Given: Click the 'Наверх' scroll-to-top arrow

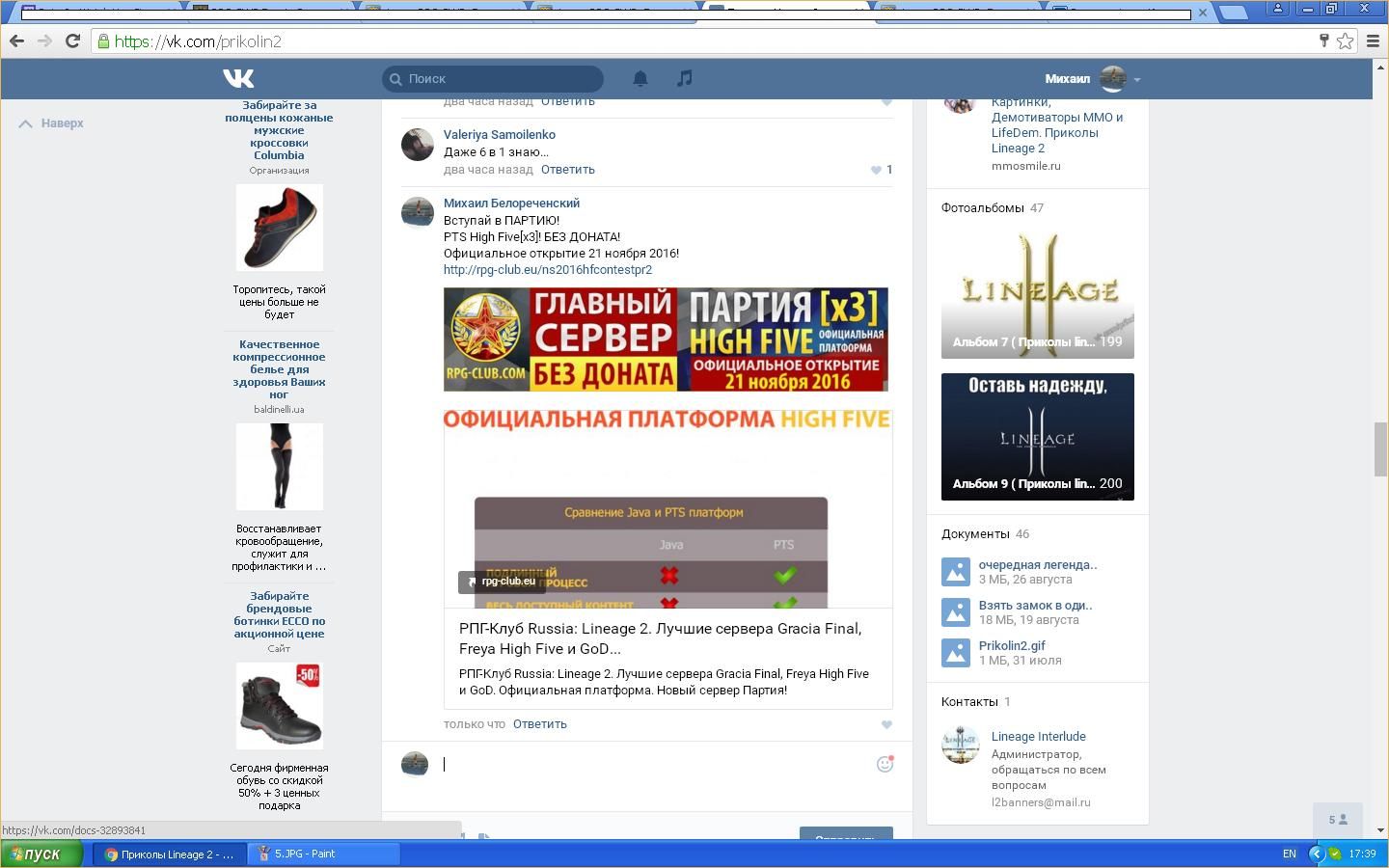Looking at the screenshot, I should (26, 123).
